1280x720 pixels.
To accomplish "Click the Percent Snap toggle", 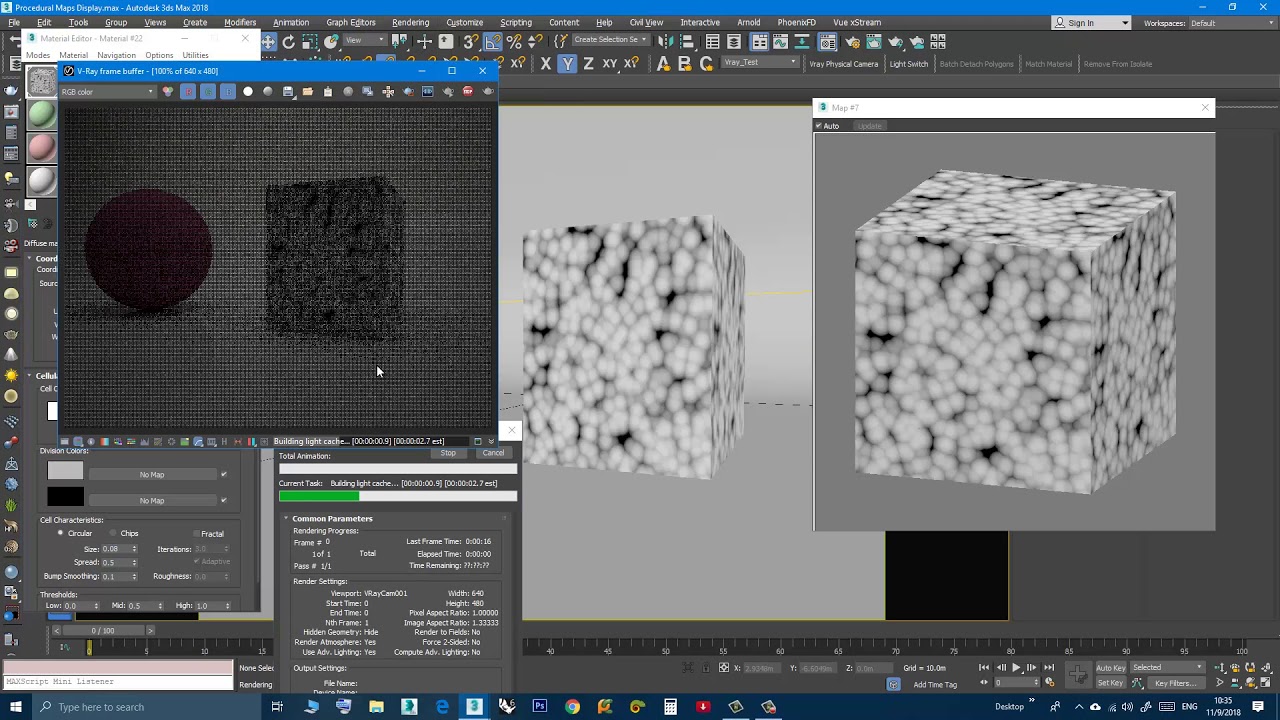I will coord(514,42).
